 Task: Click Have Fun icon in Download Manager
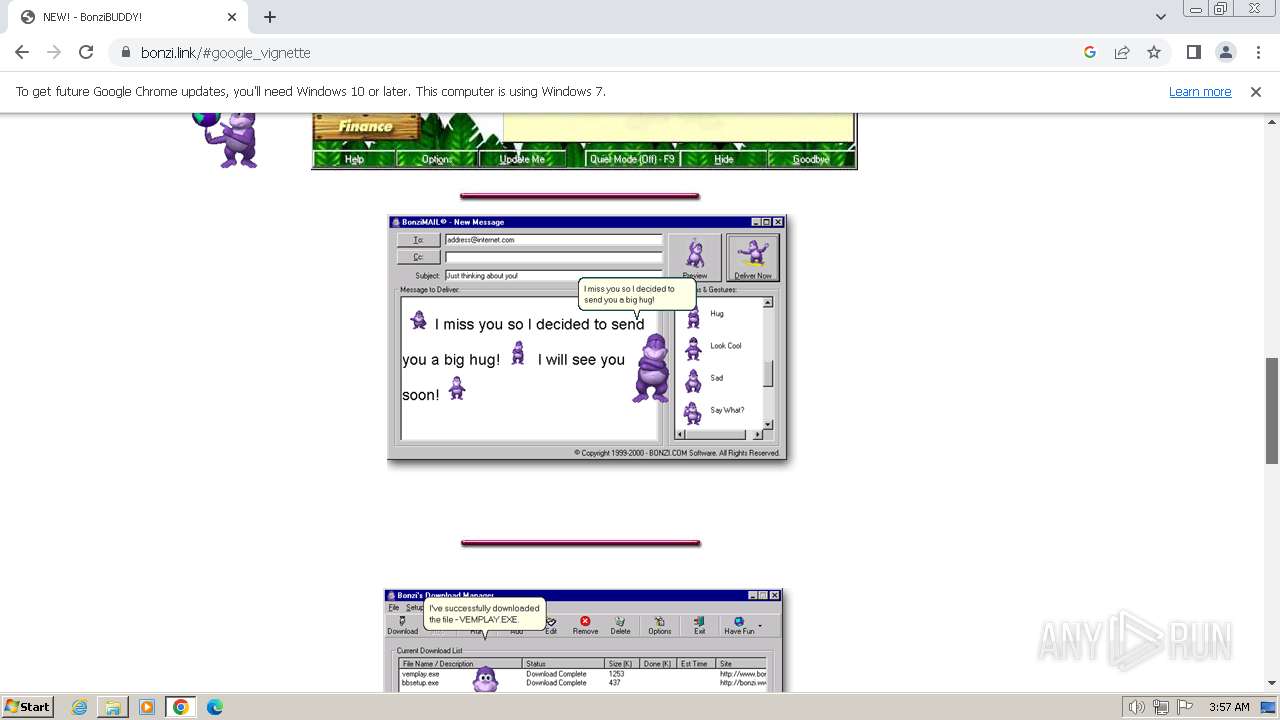point(740,626)
